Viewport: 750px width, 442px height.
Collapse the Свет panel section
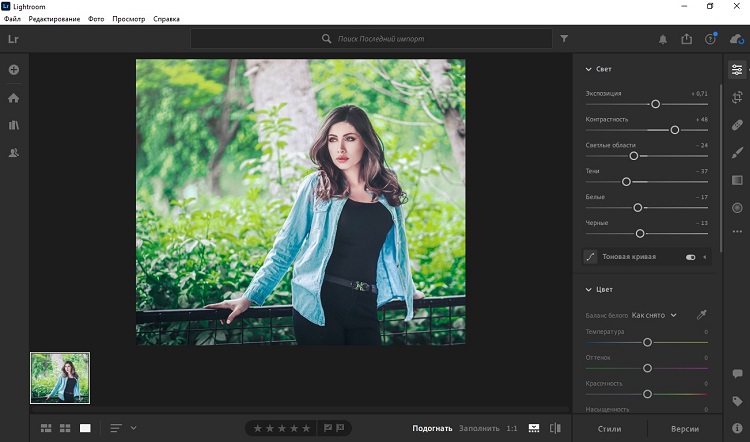587,69
